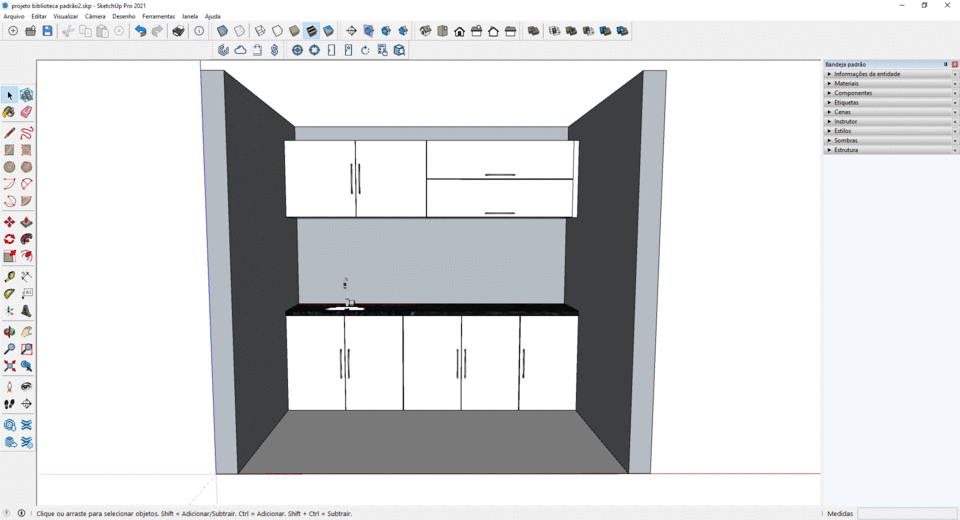The image size is (960, 520).
Task: Enable Monochrome face style
Action: [x=329, y=31]
